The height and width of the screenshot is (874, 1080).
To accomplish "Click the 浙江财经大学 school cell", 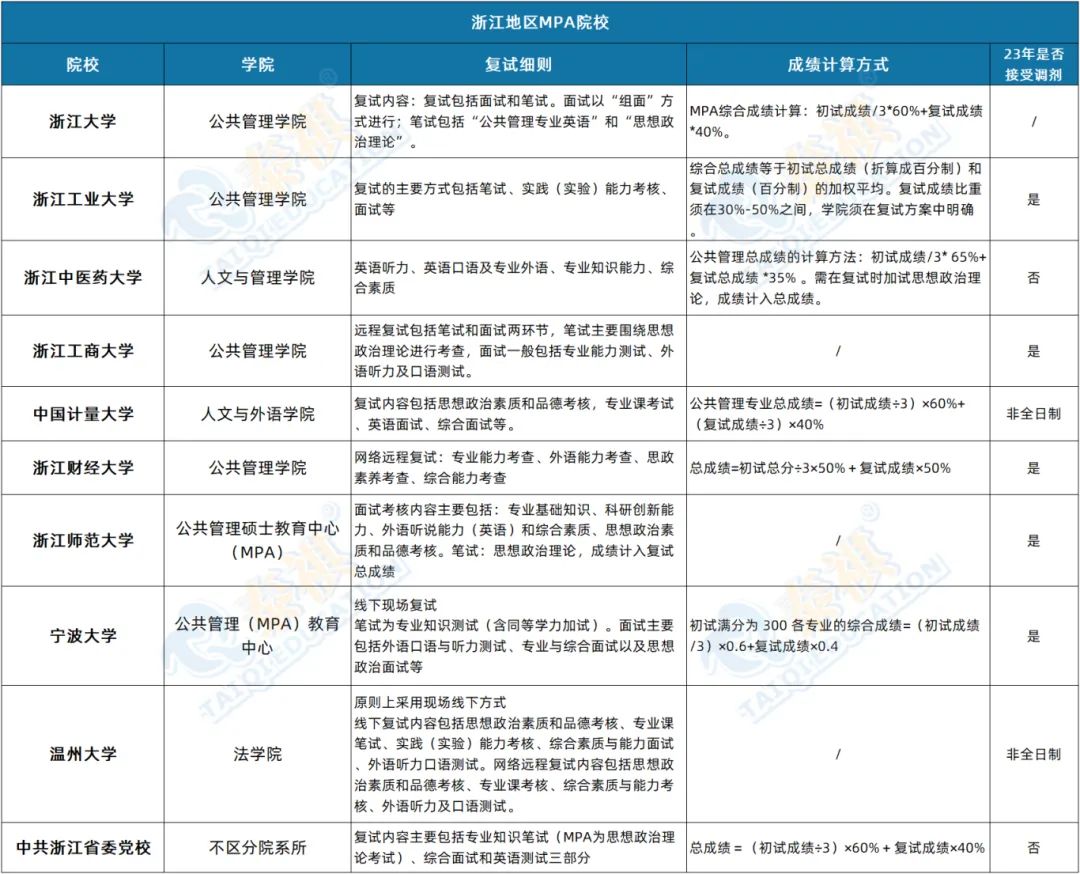I will point(83,468).
